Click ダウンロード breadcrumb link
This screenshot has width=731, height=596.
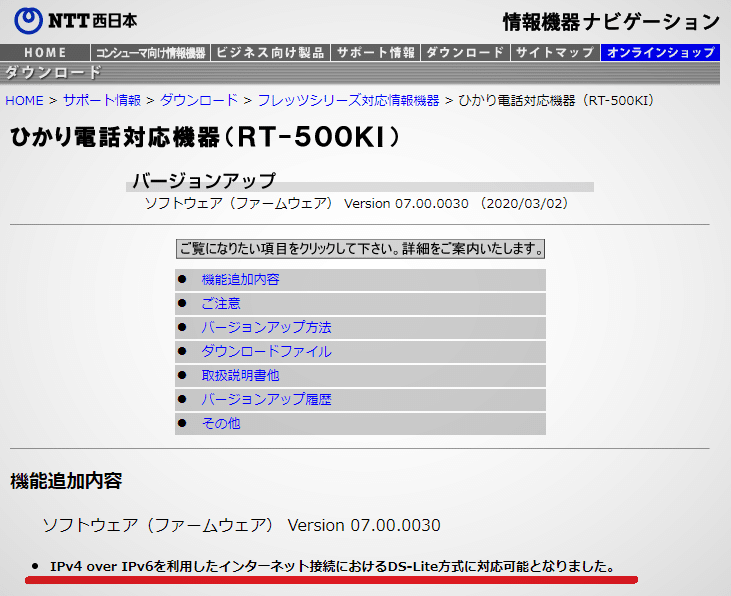[199, 100]
